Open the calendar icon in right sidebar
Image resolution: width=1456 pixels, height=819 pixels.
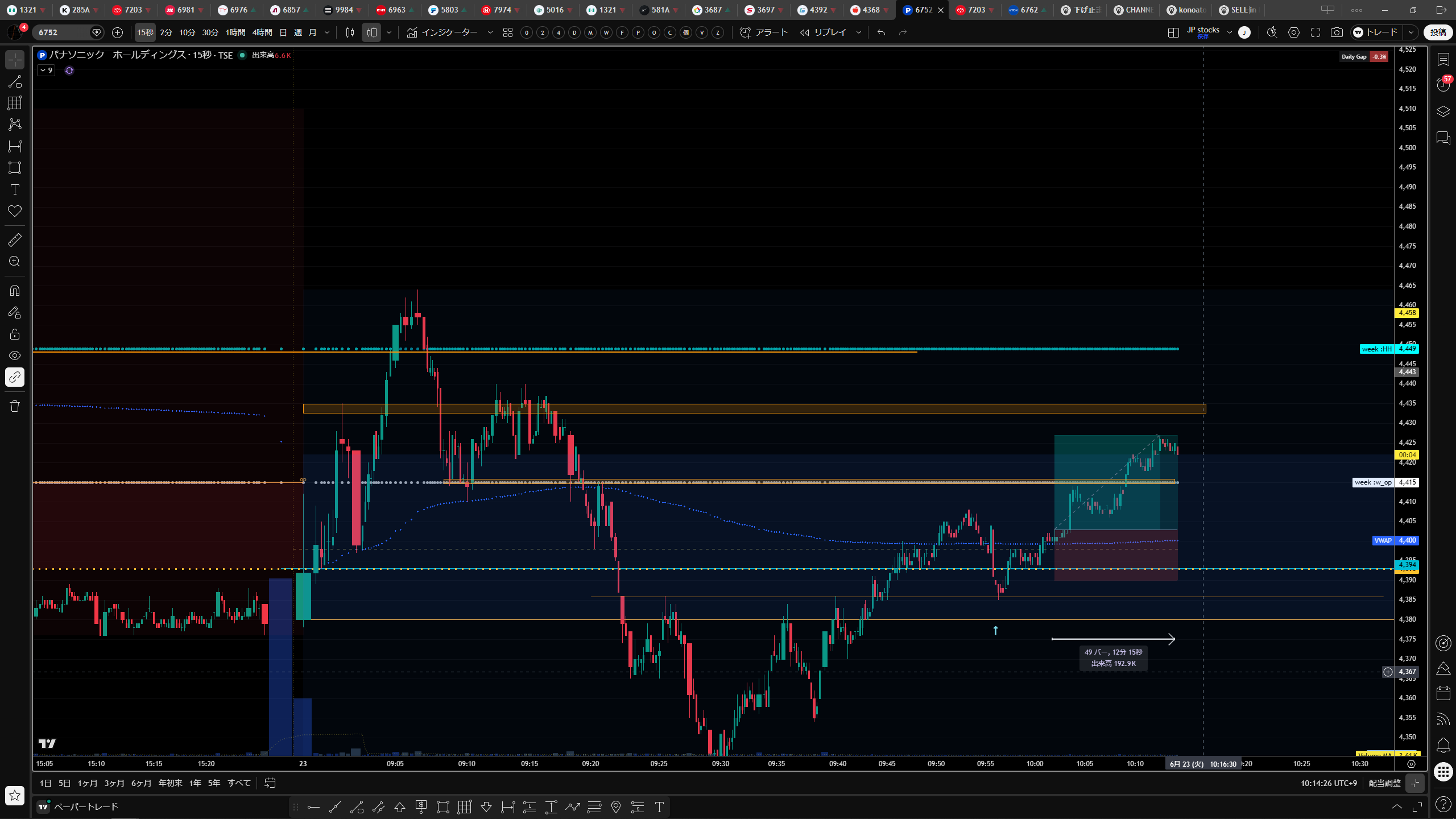[1443, 693]
